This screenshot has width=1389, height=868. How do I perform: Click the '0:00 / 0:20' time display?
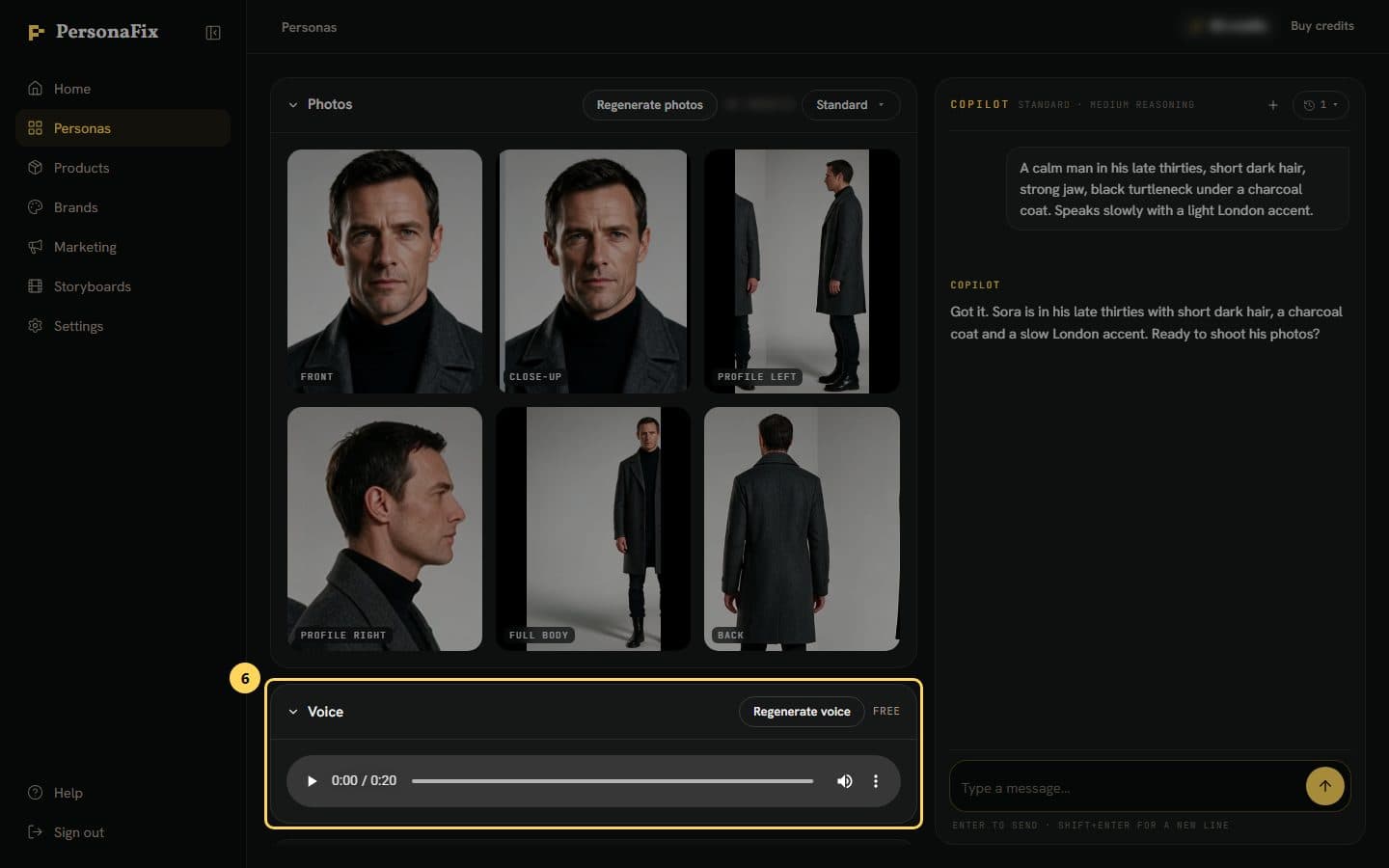point(364,781)
